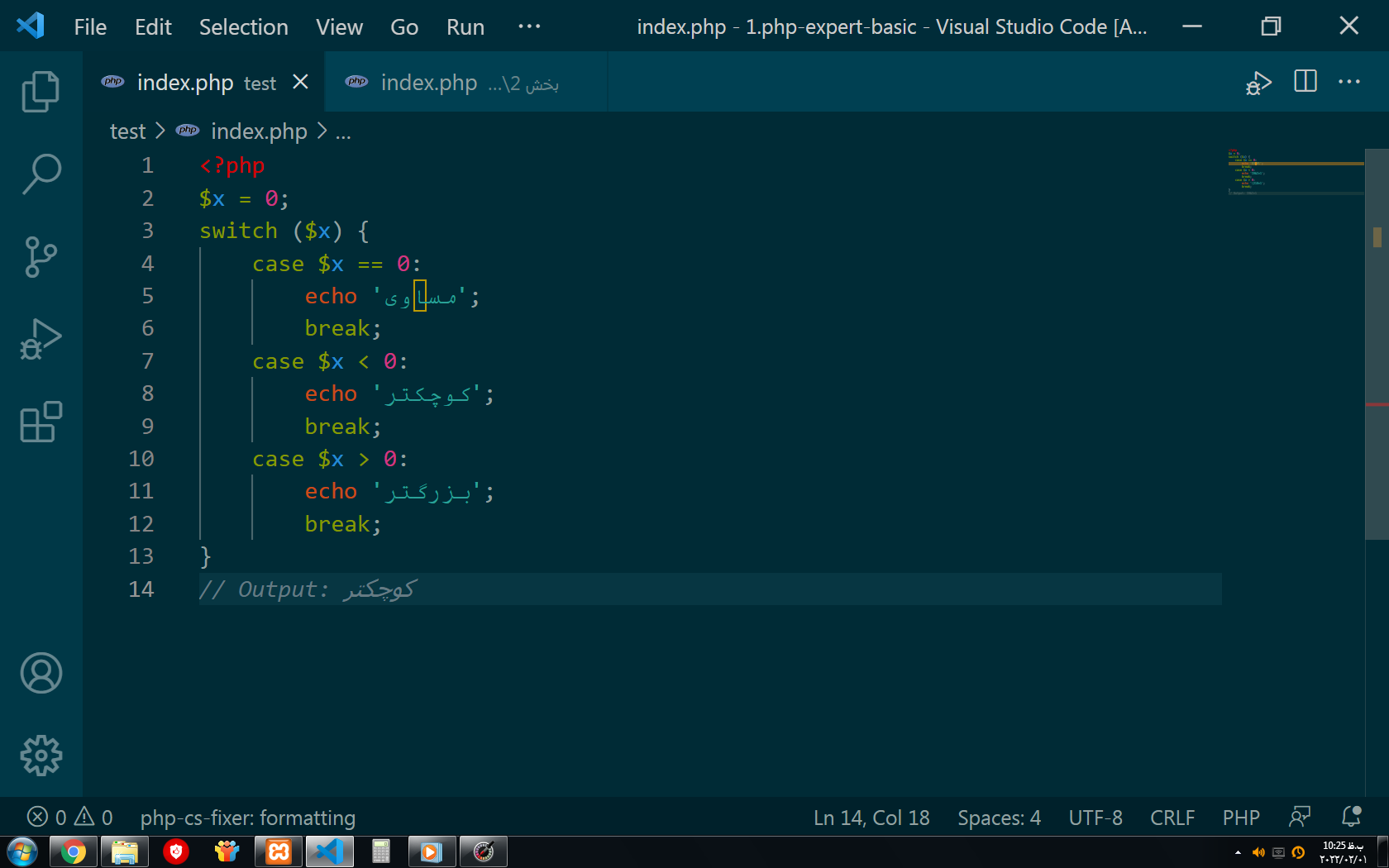Click the vertical editor scrollbar

point(1377,345)
